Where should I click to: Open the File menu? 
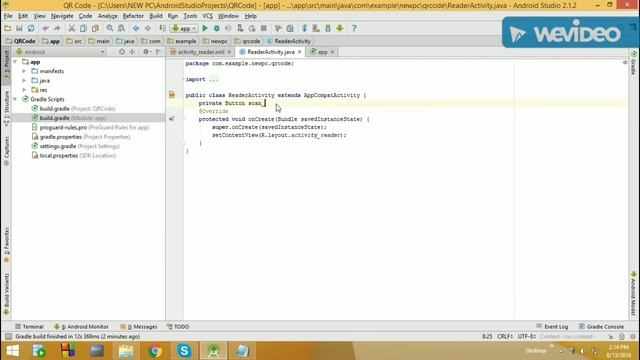pyautogui.click(x=8, y=16)
